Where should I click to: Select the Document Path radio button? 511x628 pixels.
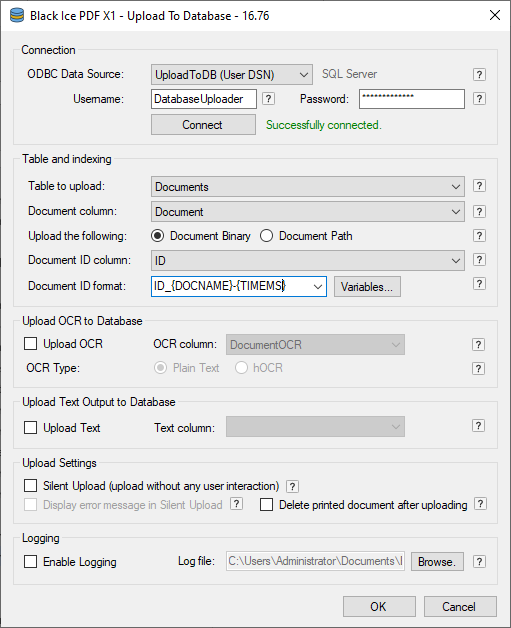(266, 236)
